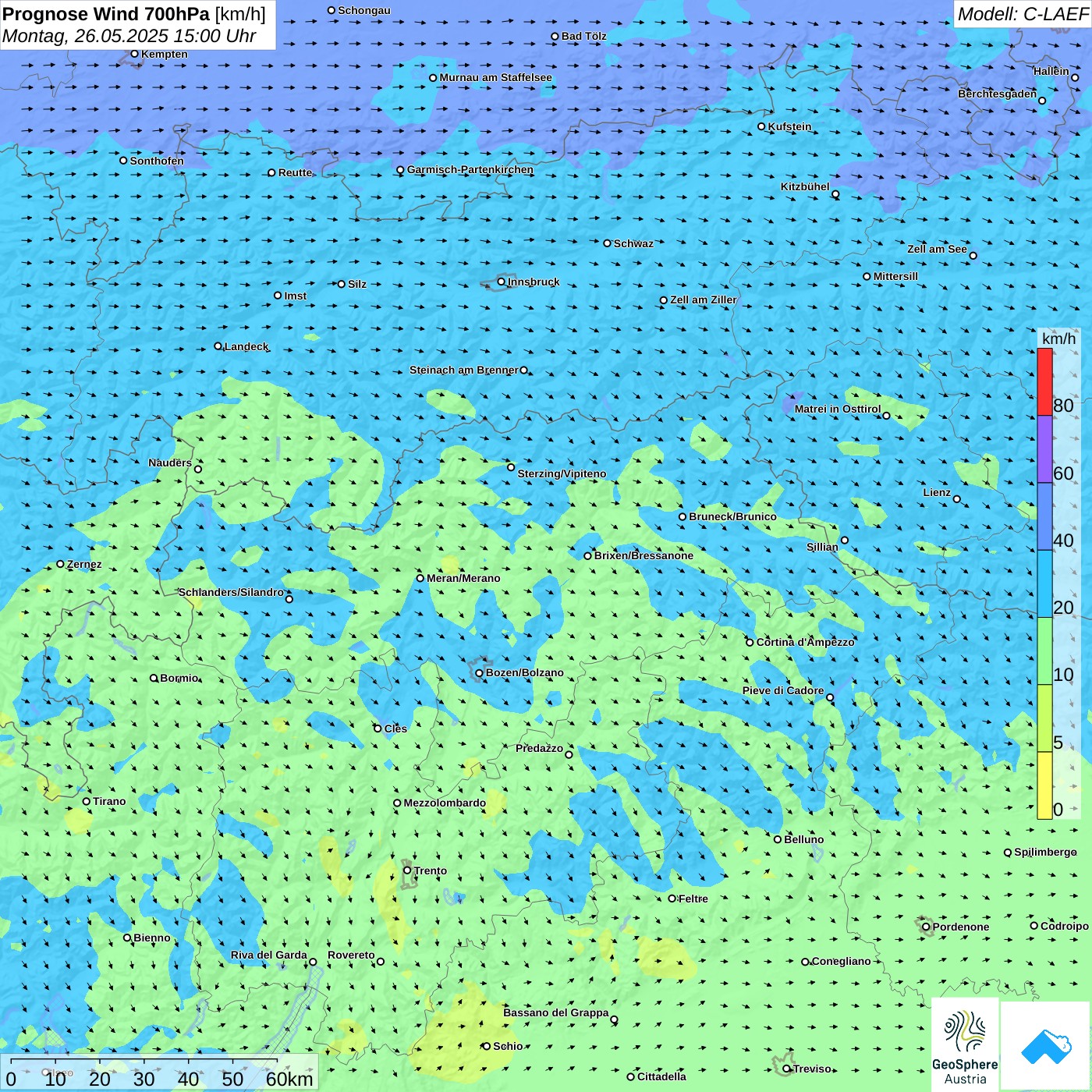
Task: Click the 'Tirano' label
Action: [x=109, y=801]
